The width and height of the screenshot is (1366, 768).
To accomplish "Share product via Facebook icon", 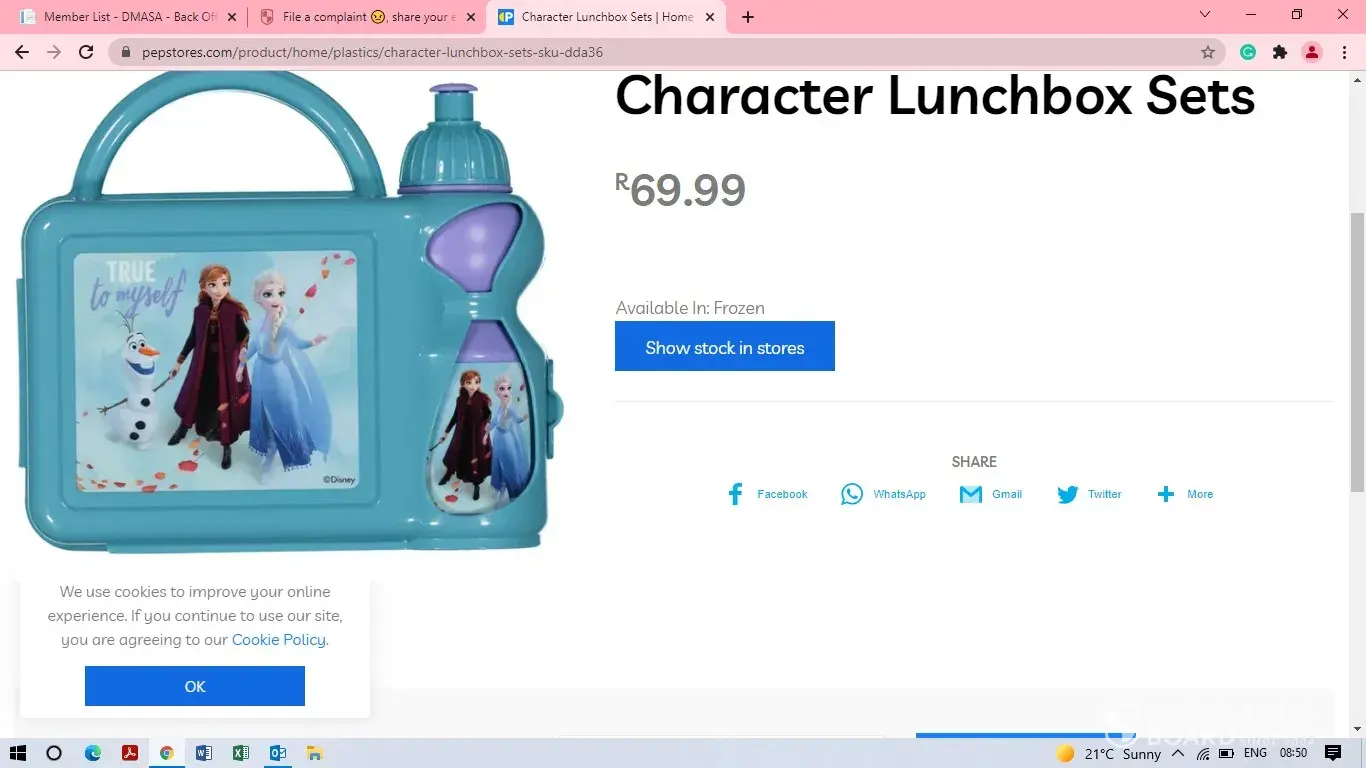I will pyautogui.click(x=735, y=494).
